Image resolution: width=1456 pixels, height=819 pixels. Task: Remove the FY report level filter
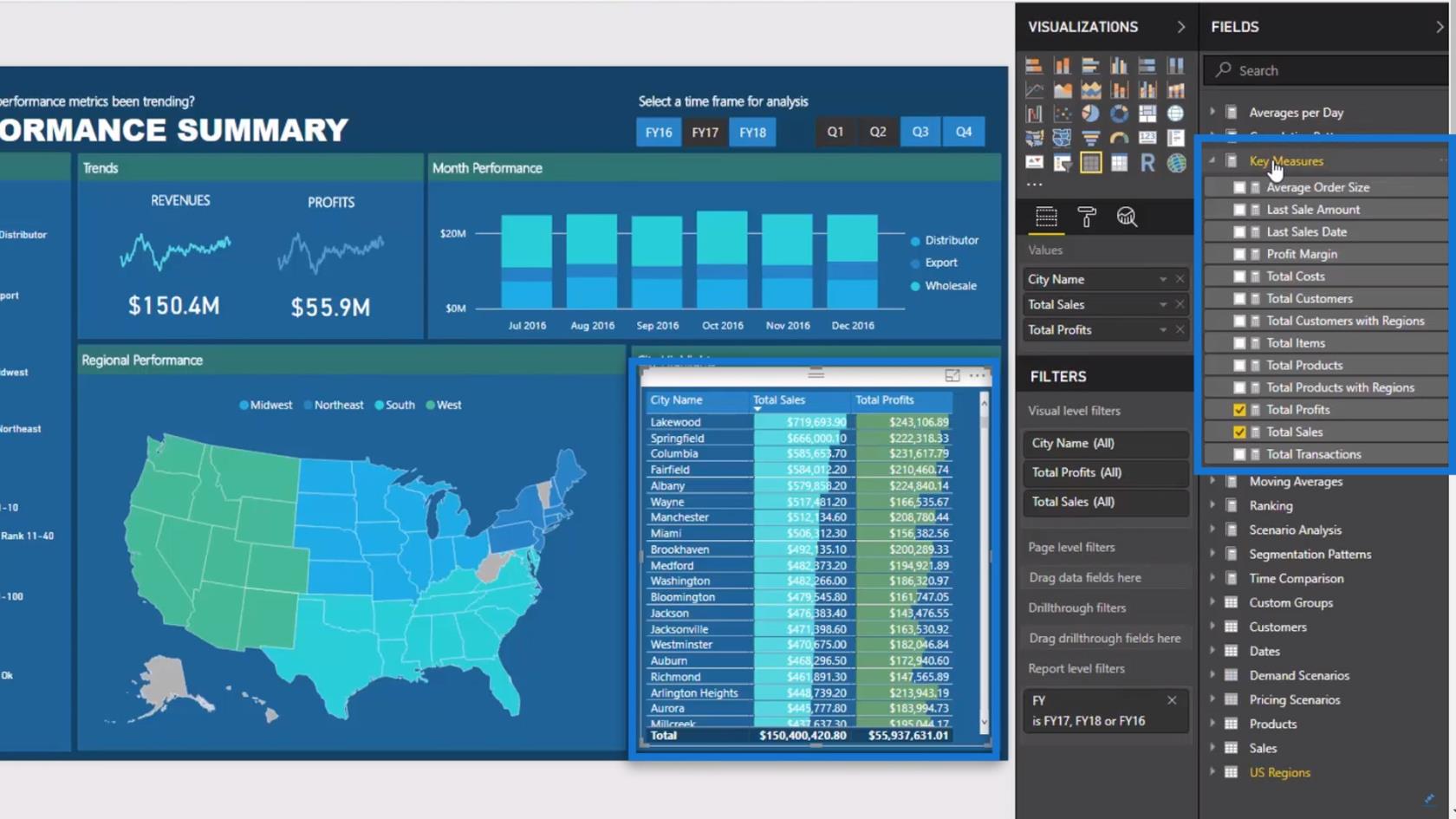[x=1172, y=700]
